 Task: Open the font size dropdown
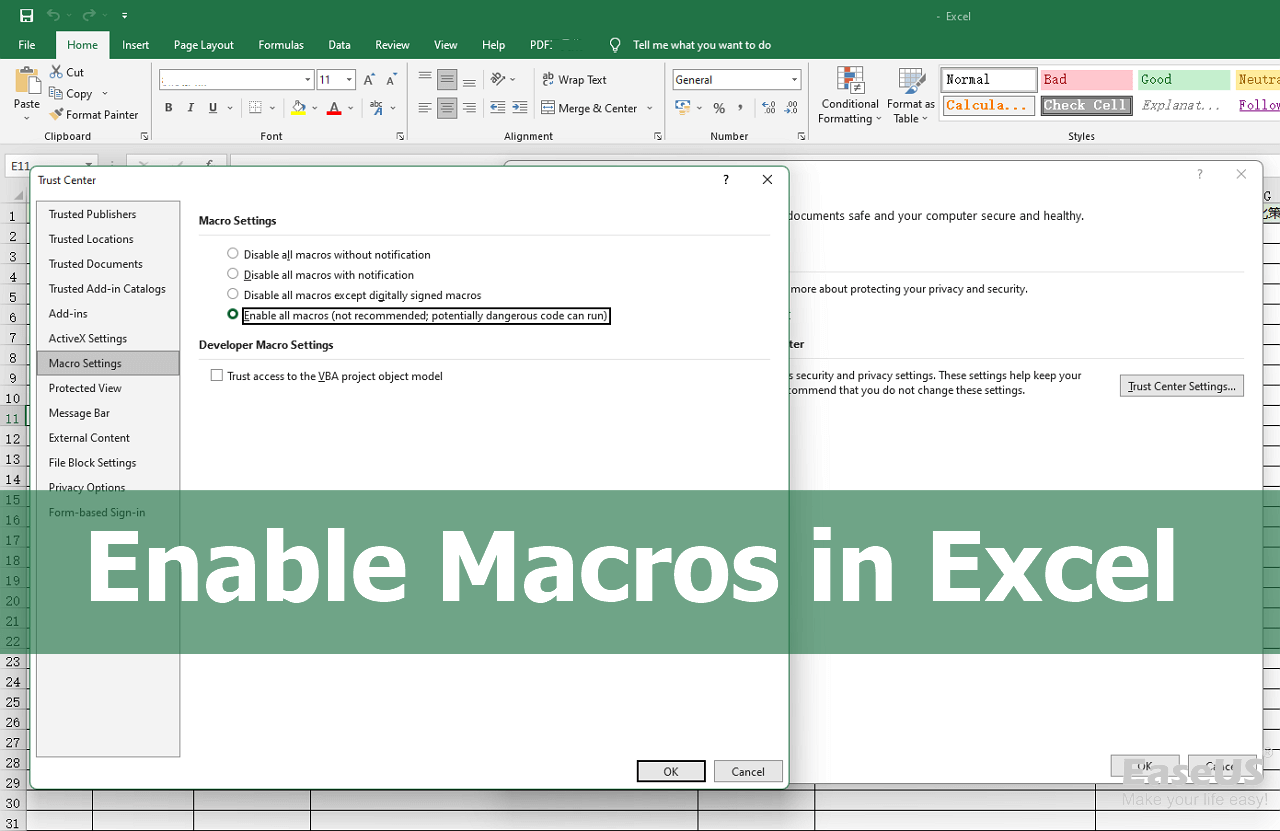click(x=349, y=80)
